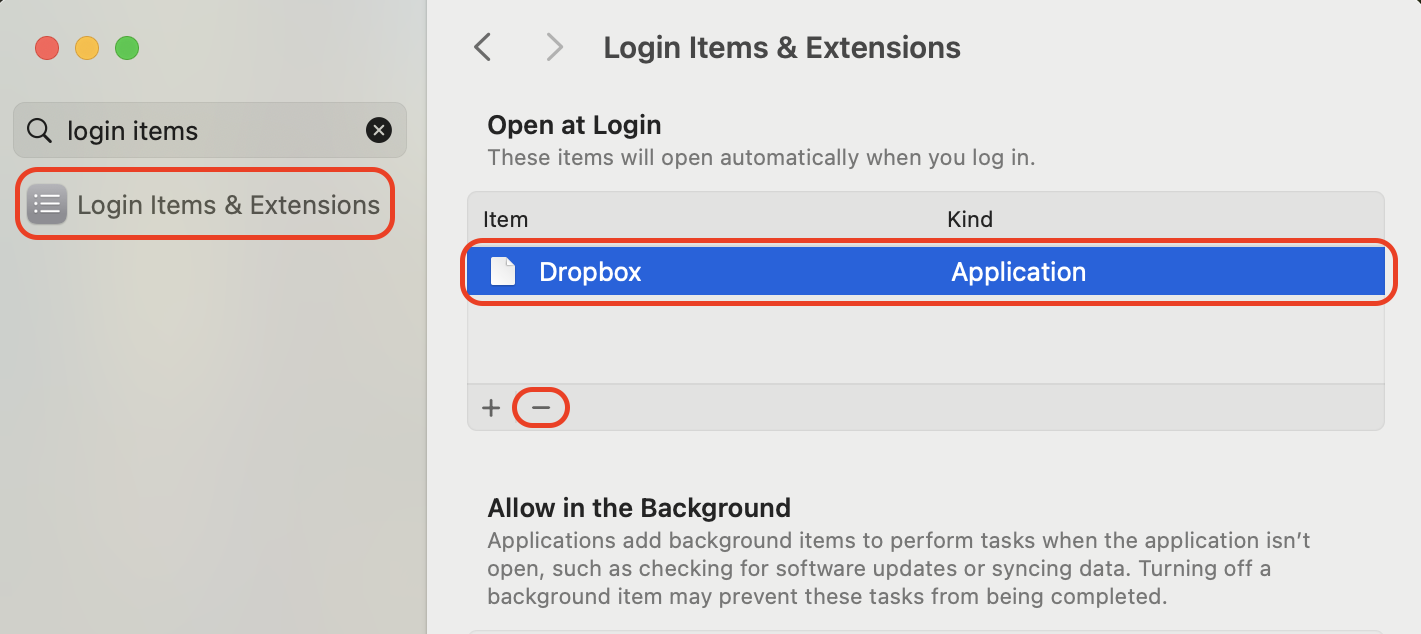The width and height of the screenshot is (1421, 634).
Task: Click the Login Items & Extensions page title
Action: point(781,46)
